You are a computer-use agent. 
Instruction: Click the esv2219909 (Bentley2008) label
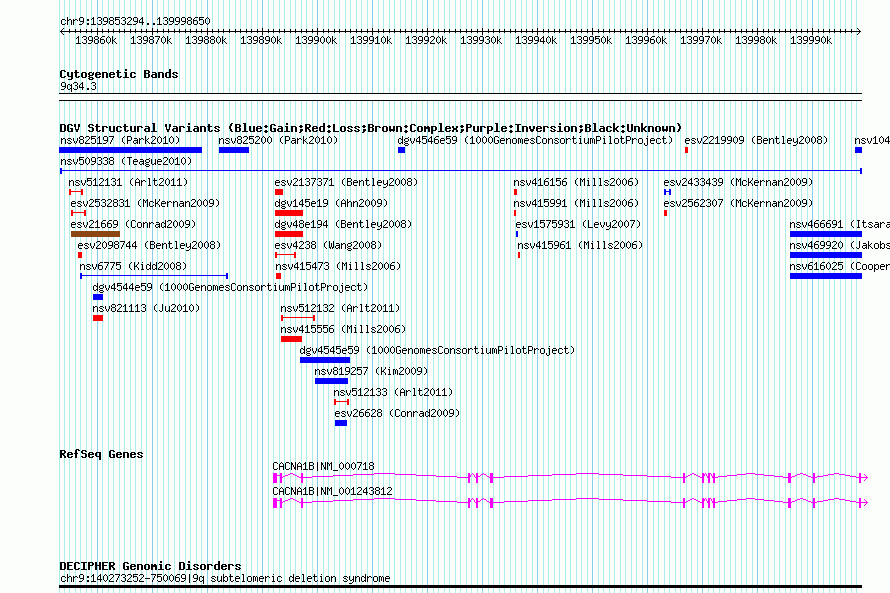coord(756,140)
